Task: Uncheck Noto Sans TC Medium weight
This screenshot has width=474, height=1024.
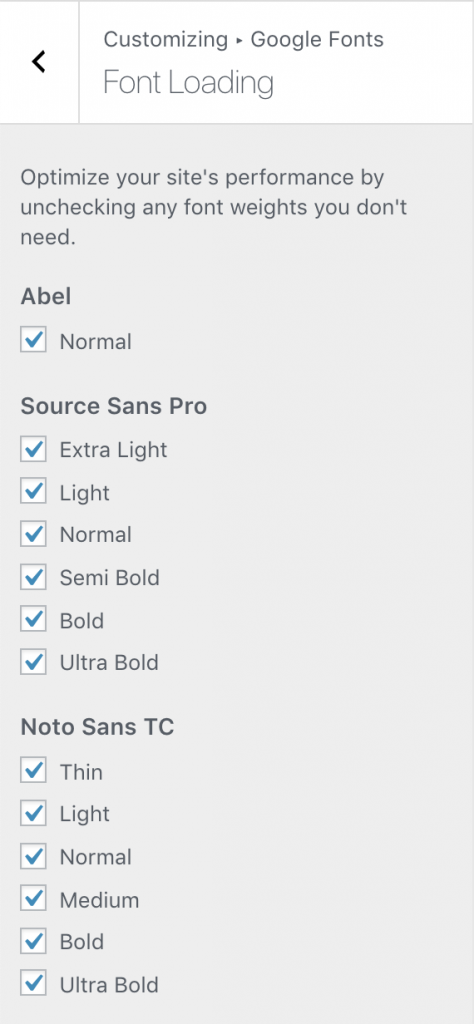Action: [33, 899]
